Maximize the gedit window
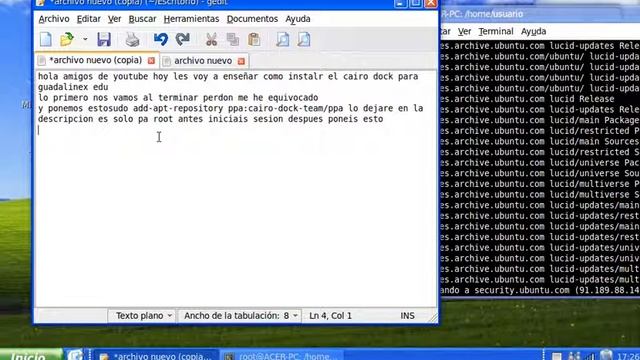 415,3
